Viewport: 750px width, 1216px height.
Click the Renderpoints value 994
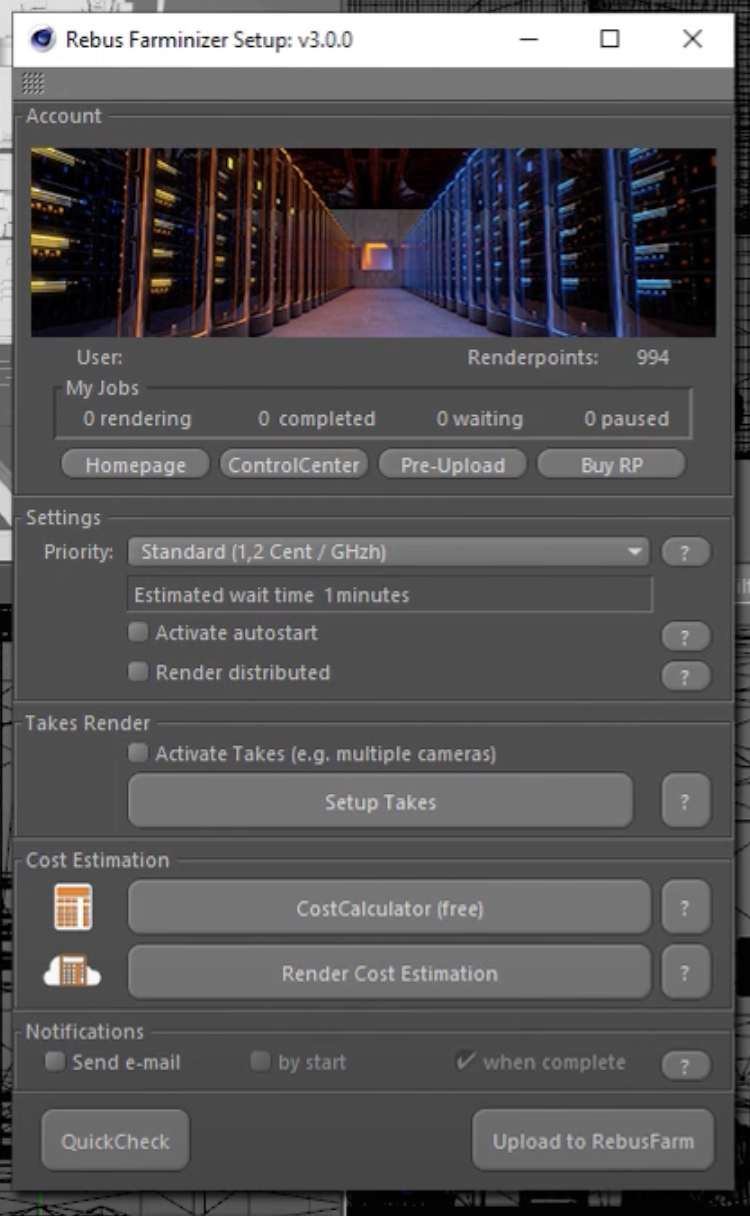pyautogui.click(x=653, y=357)
